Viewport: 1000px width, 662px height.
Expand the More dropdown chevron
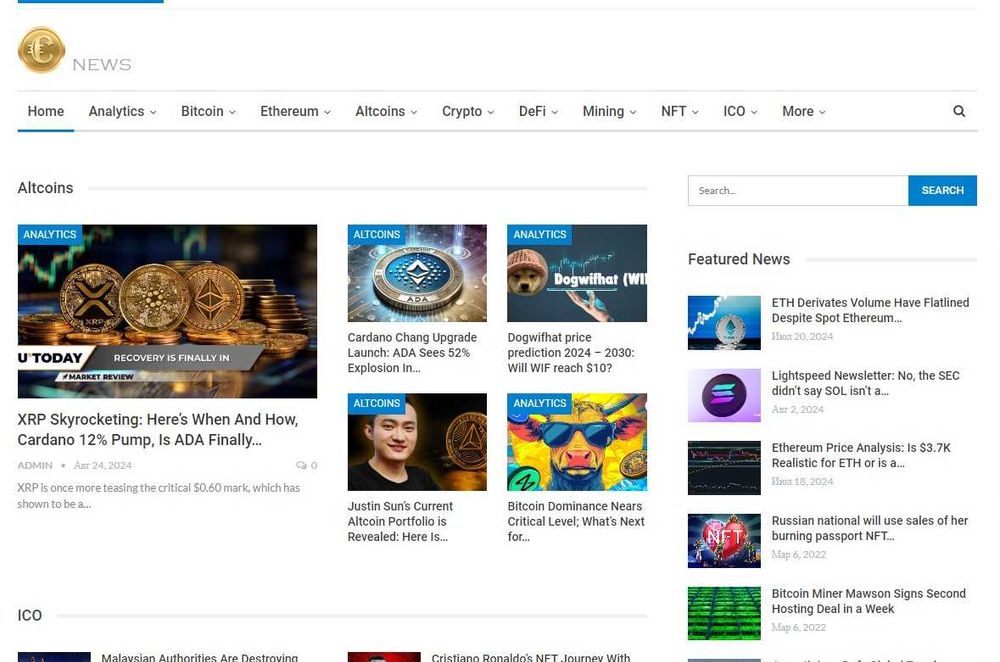[x=822, y=112]
